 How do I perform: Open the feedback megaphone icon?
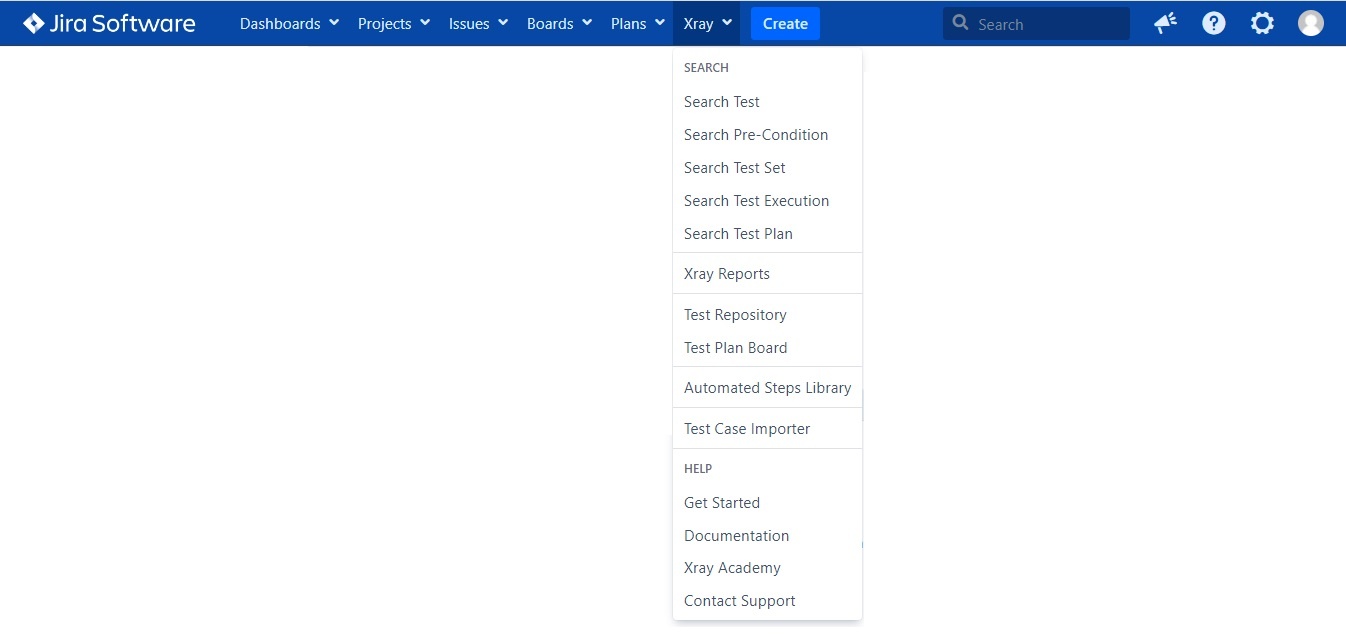[1165, 23]
